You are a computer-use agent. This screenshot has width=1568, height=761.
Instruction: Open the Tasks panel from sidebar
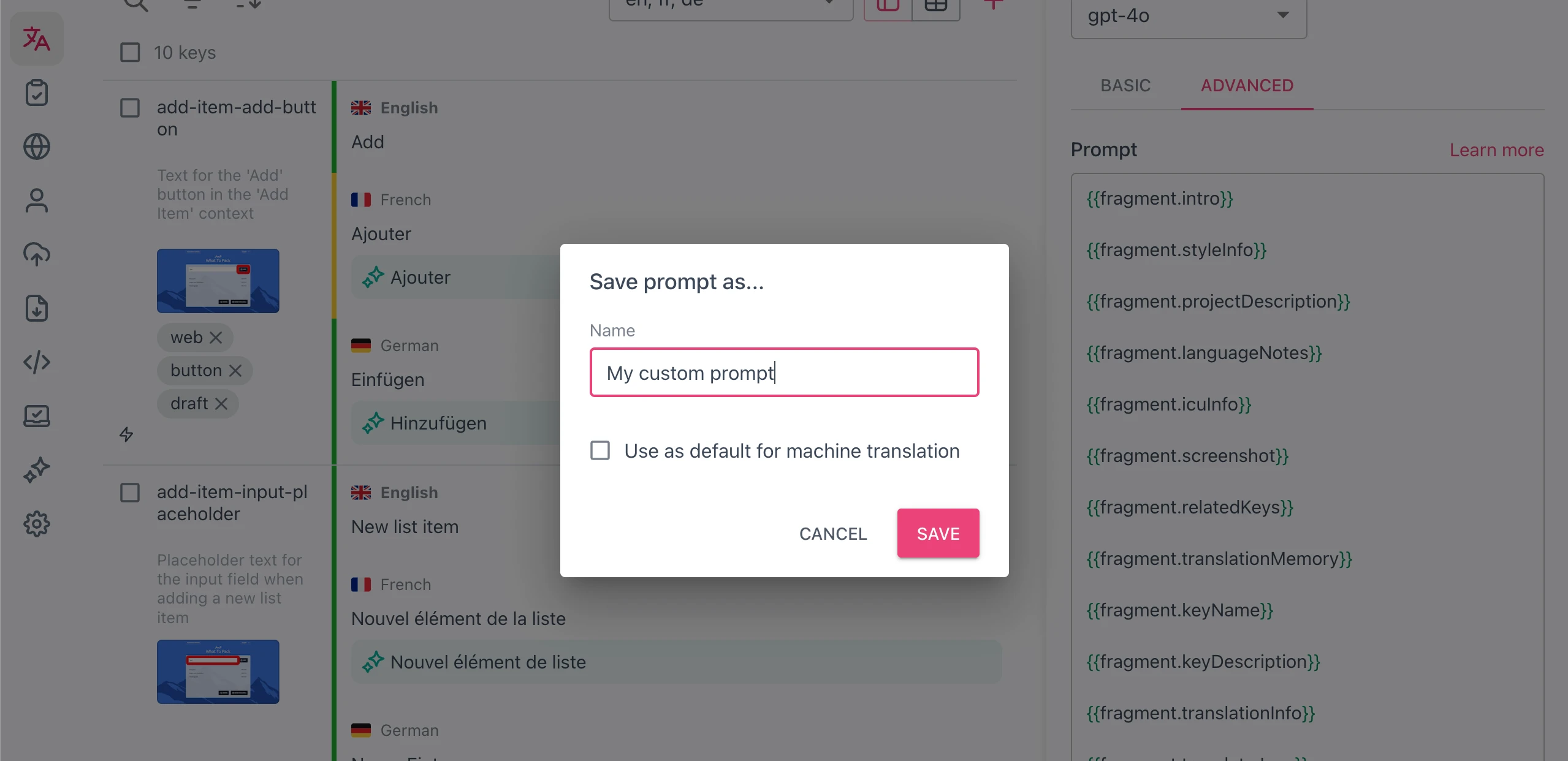[36, 93]
